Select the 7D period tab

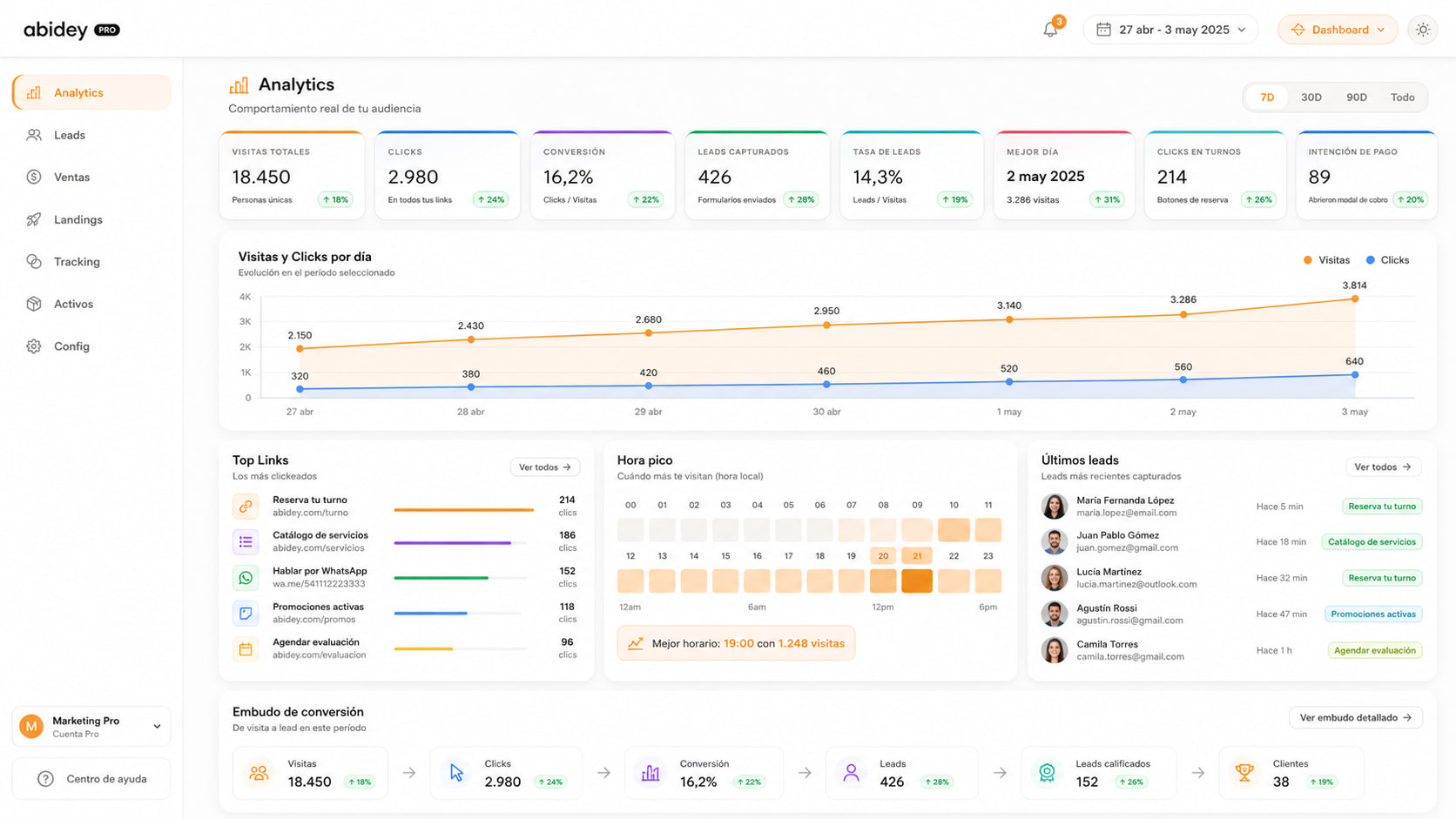pos(1267,97)
